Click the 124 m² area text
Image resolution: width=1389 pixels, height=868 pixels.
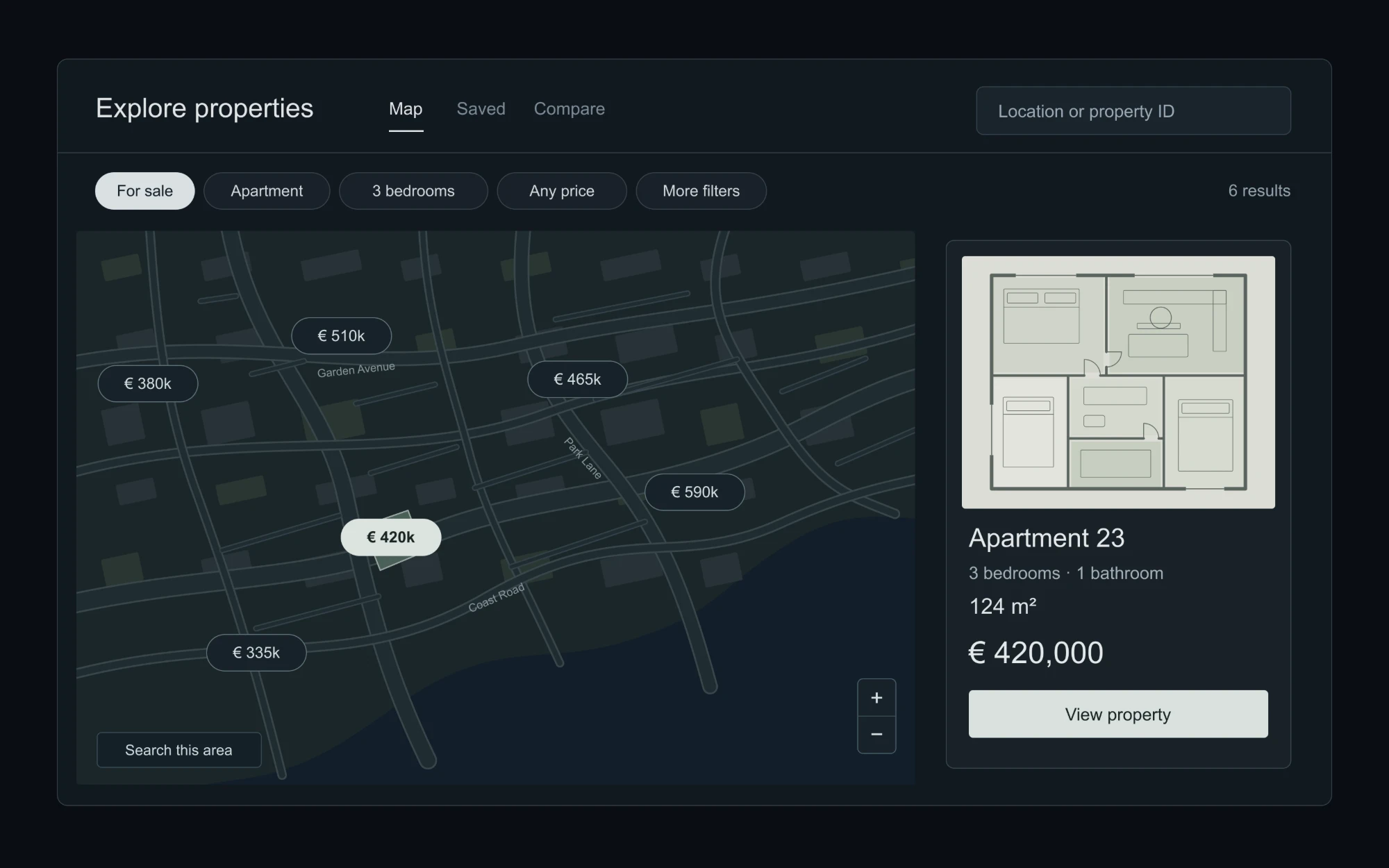point(1003,606)
